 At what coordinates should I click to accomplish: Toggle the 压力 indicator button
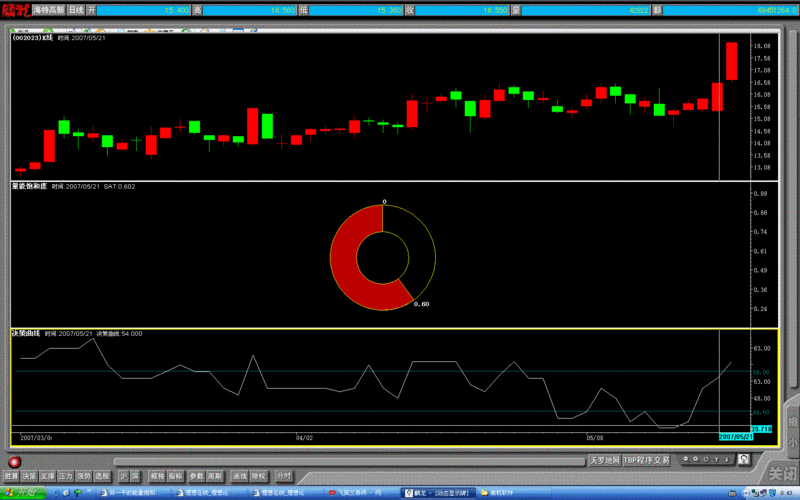(x=66, y=476)
